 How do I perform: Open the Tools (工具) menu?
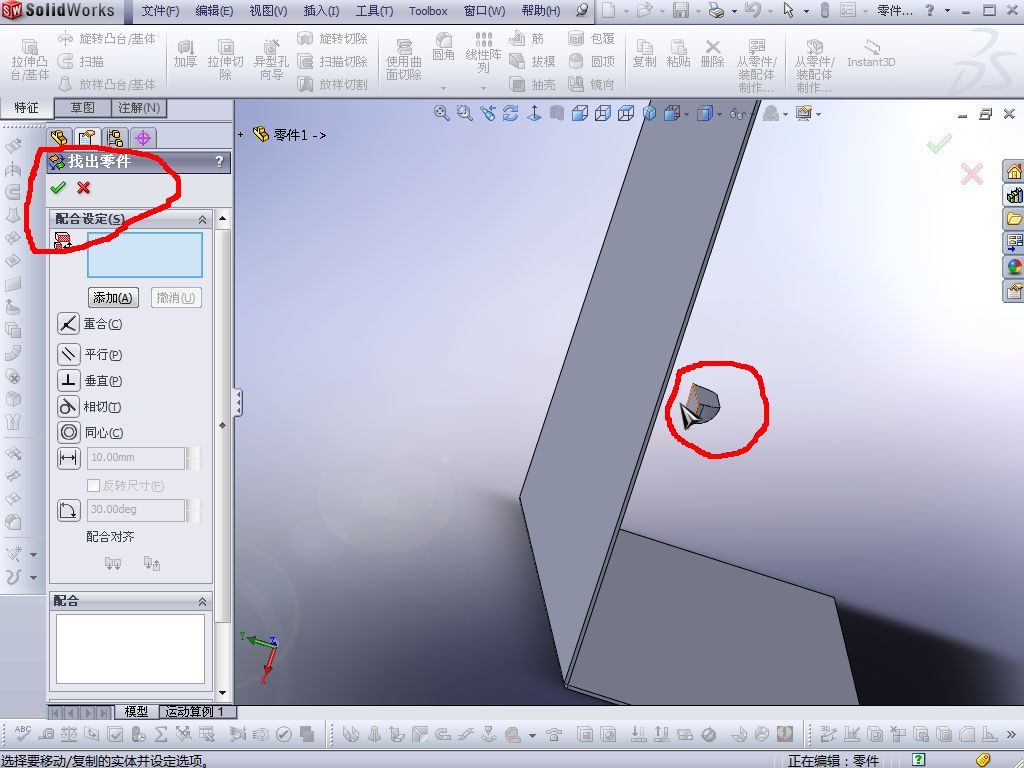374,11
